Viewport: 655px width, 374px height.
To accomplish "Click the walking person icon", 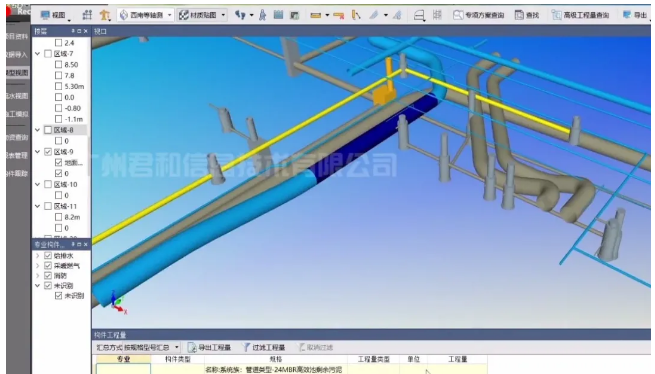I will coord(262,15).
